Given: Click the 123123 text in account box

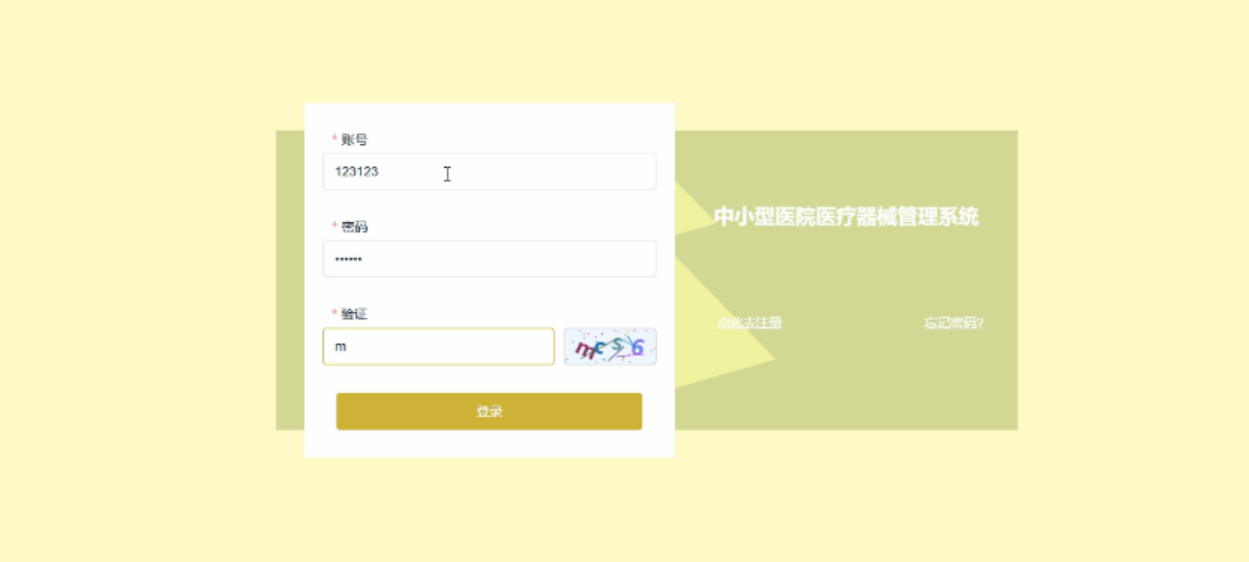Looking at the screenshot, I should (x=357, y=172).
